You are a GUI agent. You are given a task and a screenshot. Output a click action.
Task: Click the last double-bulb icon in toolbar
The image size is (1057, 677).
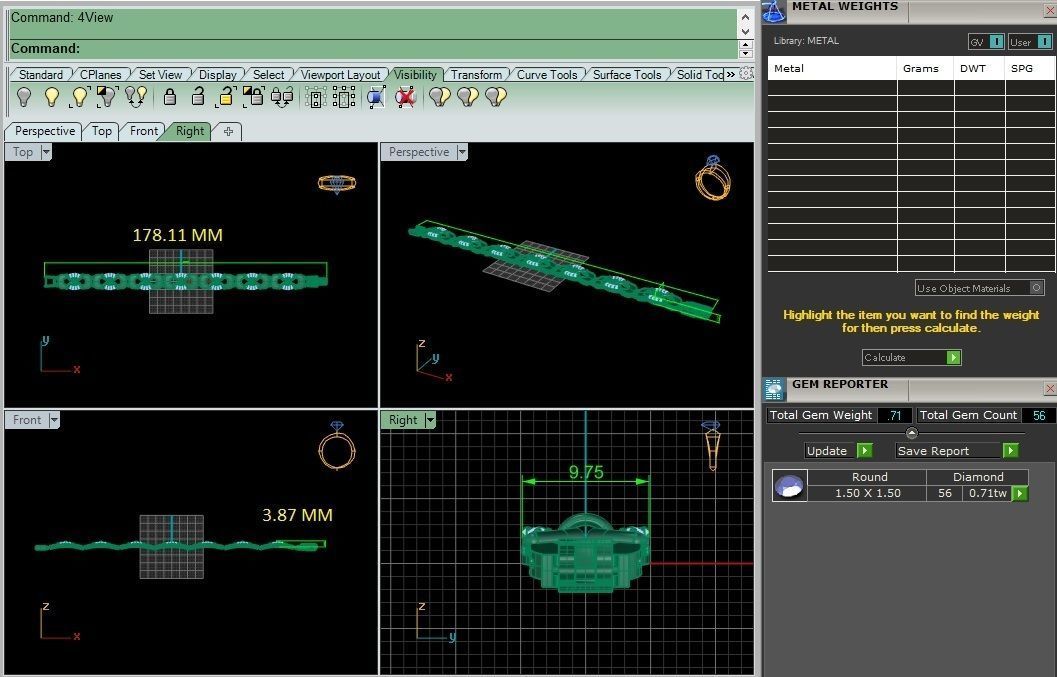pyautogui.click(x=495, y=97)
